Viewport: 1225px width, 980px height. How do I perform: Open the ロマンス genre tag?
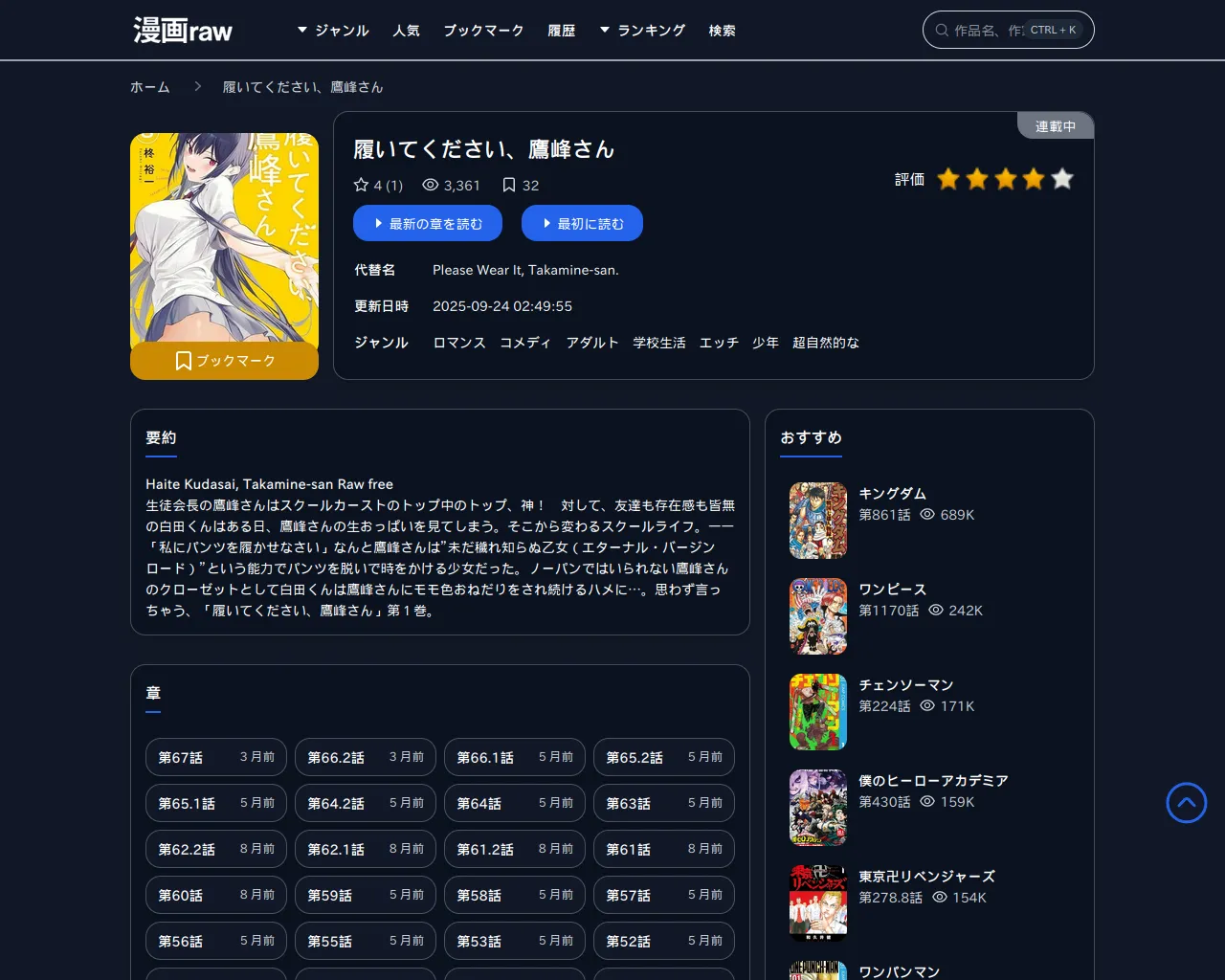(x=459, y=343)
